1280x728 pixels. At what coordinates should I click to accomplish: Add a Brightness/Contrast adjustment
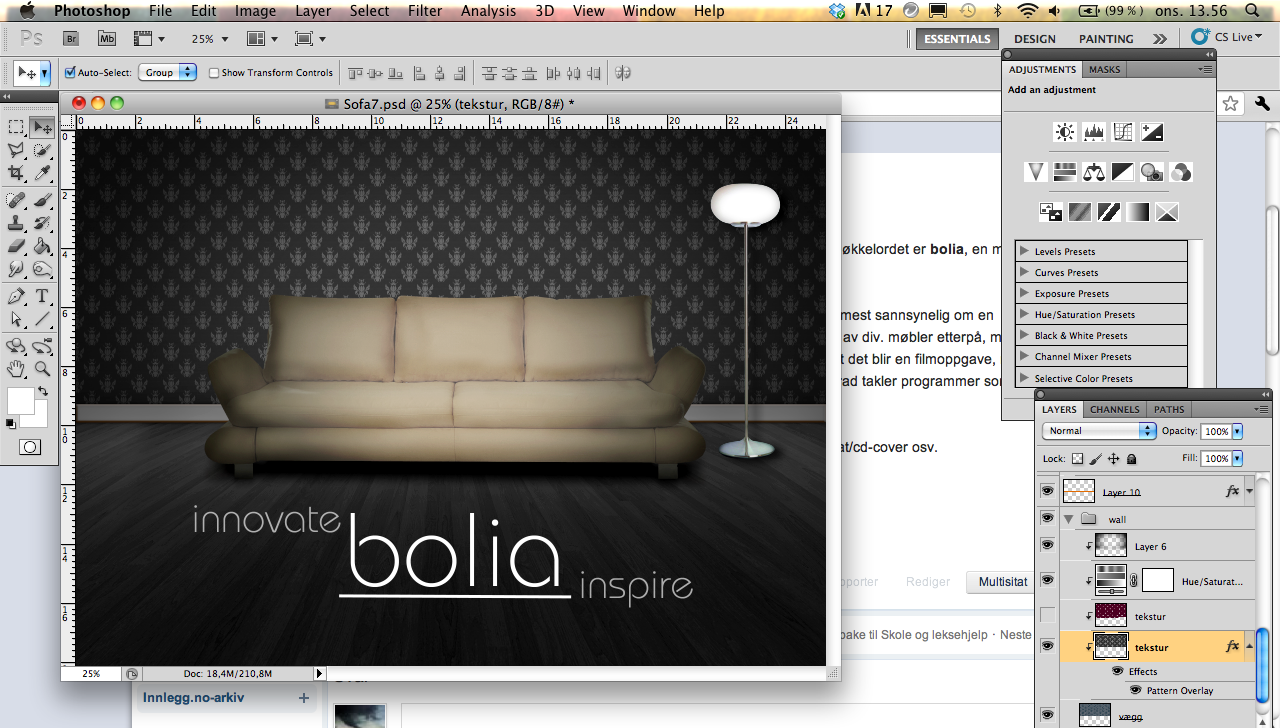pos(1065,132)
